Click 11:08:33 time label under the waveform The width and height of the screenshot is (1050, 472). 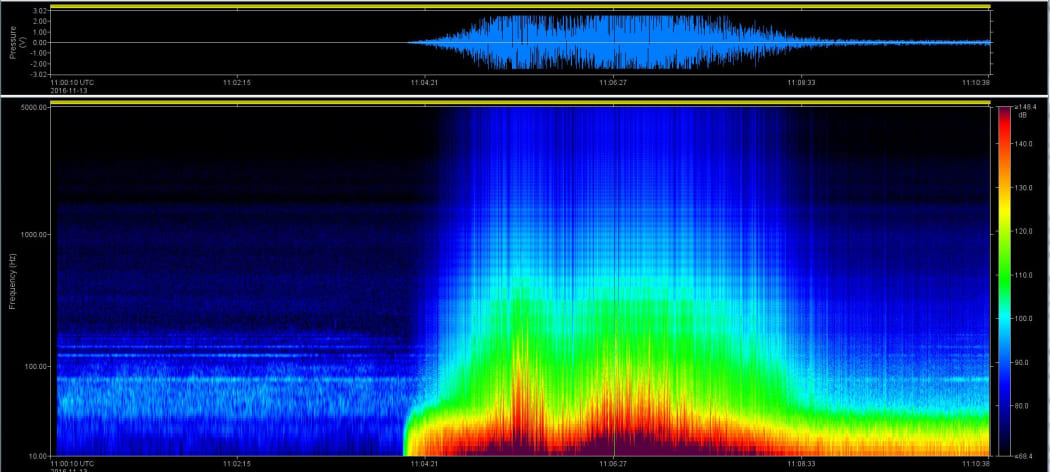[x=801, y=83]
